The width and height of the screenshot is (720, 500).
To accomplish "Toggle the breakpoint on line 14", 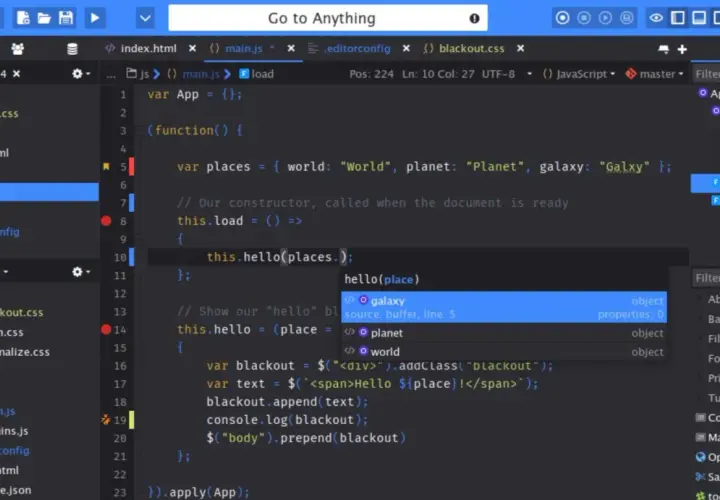I will pos(106,329).
